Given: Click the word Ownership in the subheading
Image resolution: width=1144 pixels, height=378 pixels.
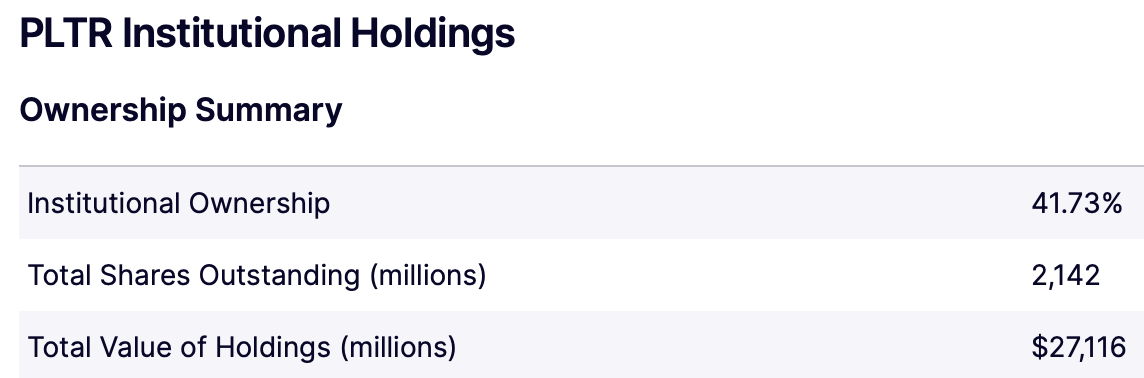Looking at the screenshot, I should (103, 112).
